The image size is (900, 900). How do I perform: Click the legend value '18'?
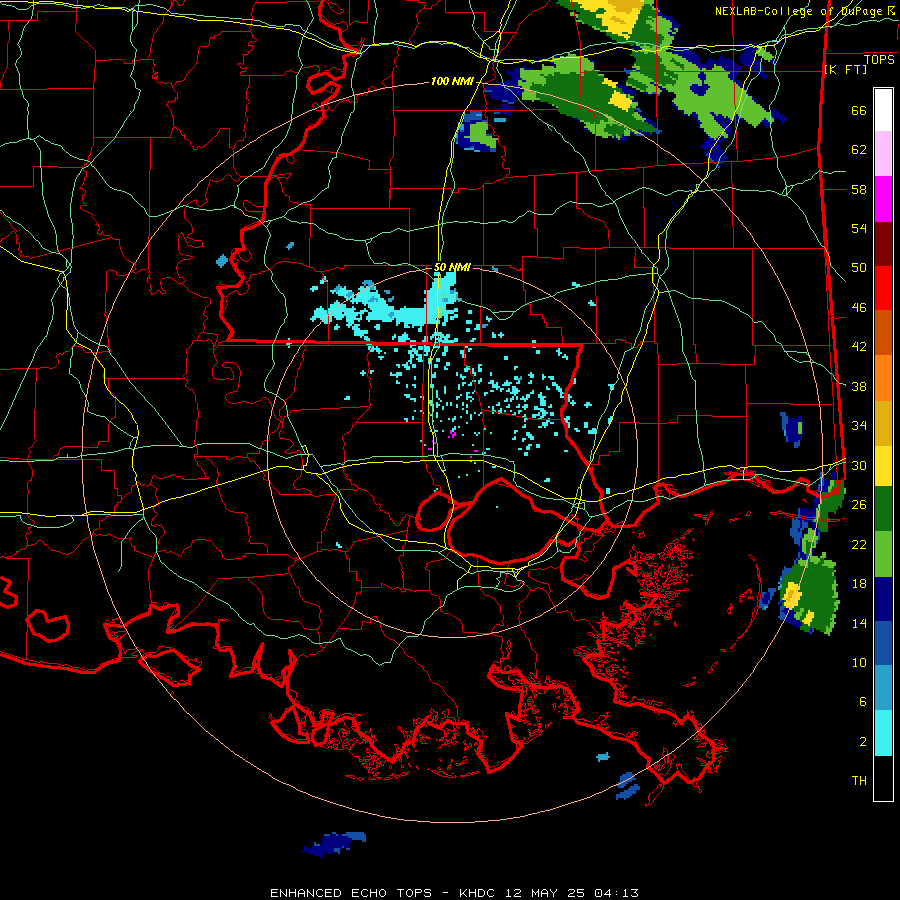[859, 584]
